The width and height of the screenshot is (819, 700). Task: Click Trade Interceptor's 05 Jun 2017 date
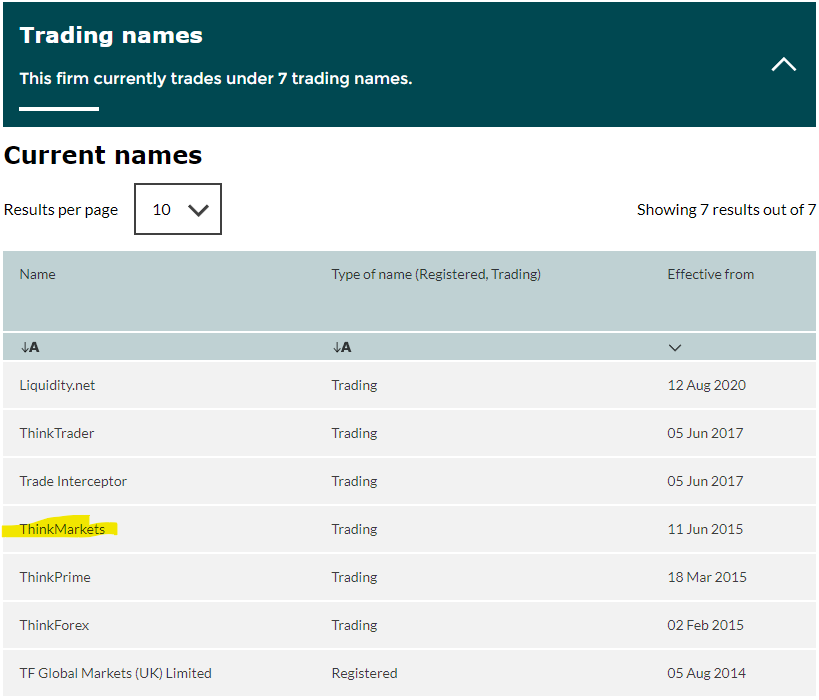pos(705,481)
